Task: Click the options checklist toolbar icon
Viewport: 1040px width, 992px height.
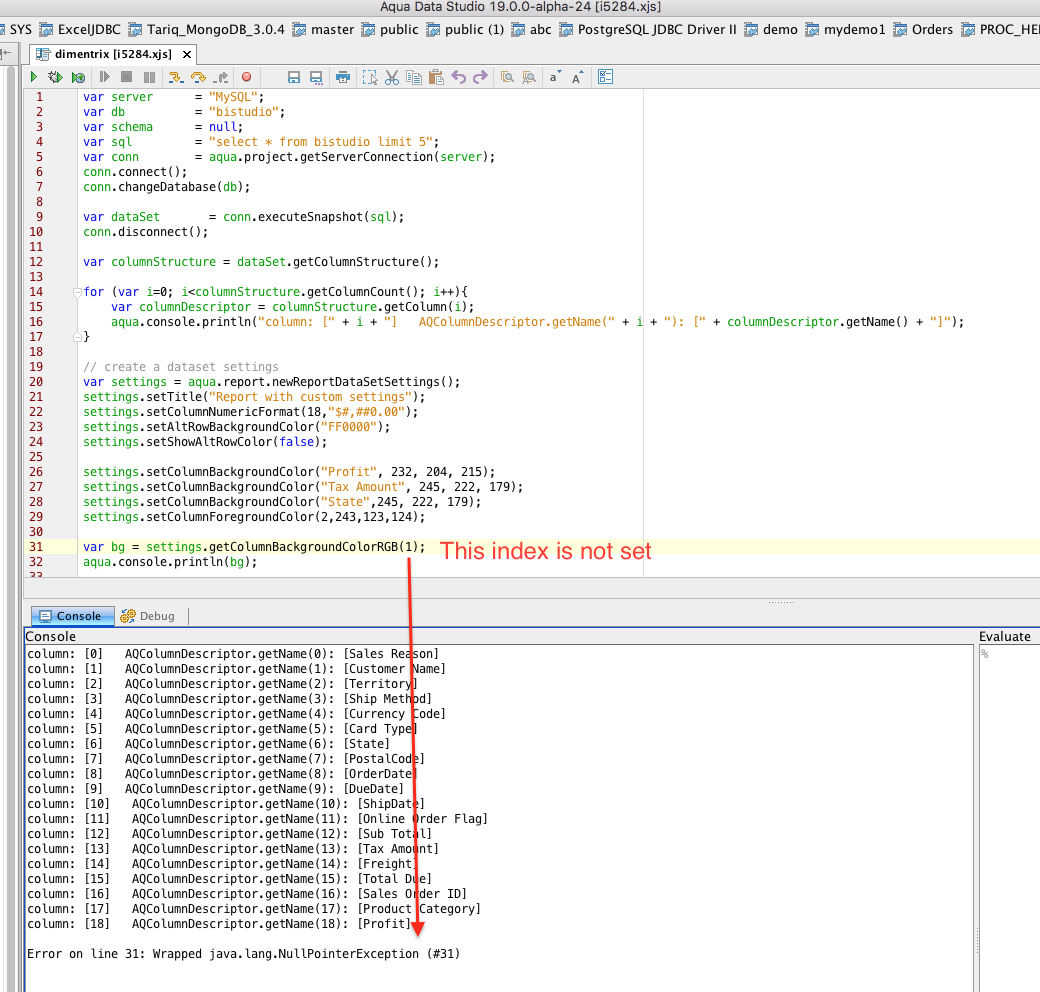Action: pyautogui.click(x=605, y=77)
